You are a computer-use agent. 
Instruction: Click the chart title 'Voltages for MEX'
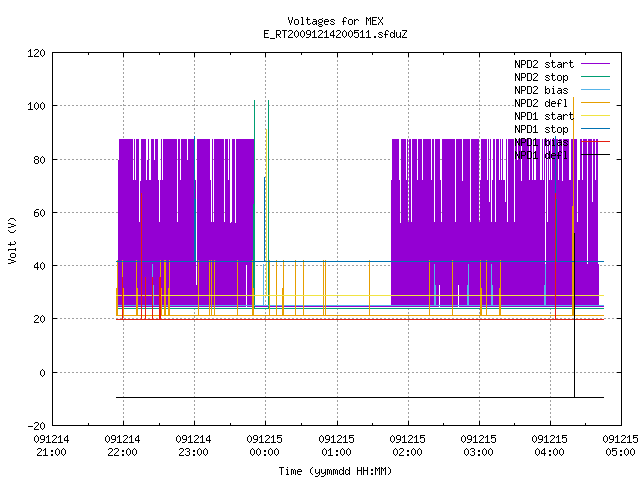(x=335, y=21)
